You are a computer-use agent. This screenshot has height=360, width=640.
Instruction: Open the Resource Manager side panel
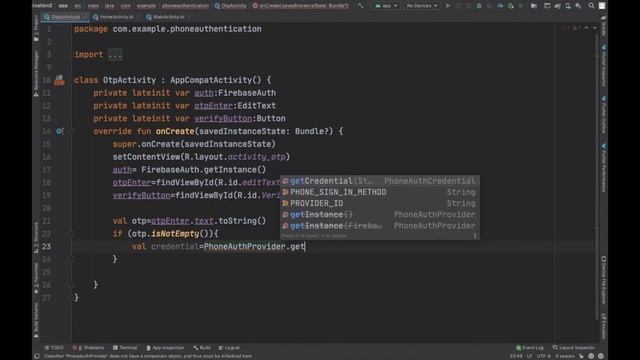(x=36, y=73)
